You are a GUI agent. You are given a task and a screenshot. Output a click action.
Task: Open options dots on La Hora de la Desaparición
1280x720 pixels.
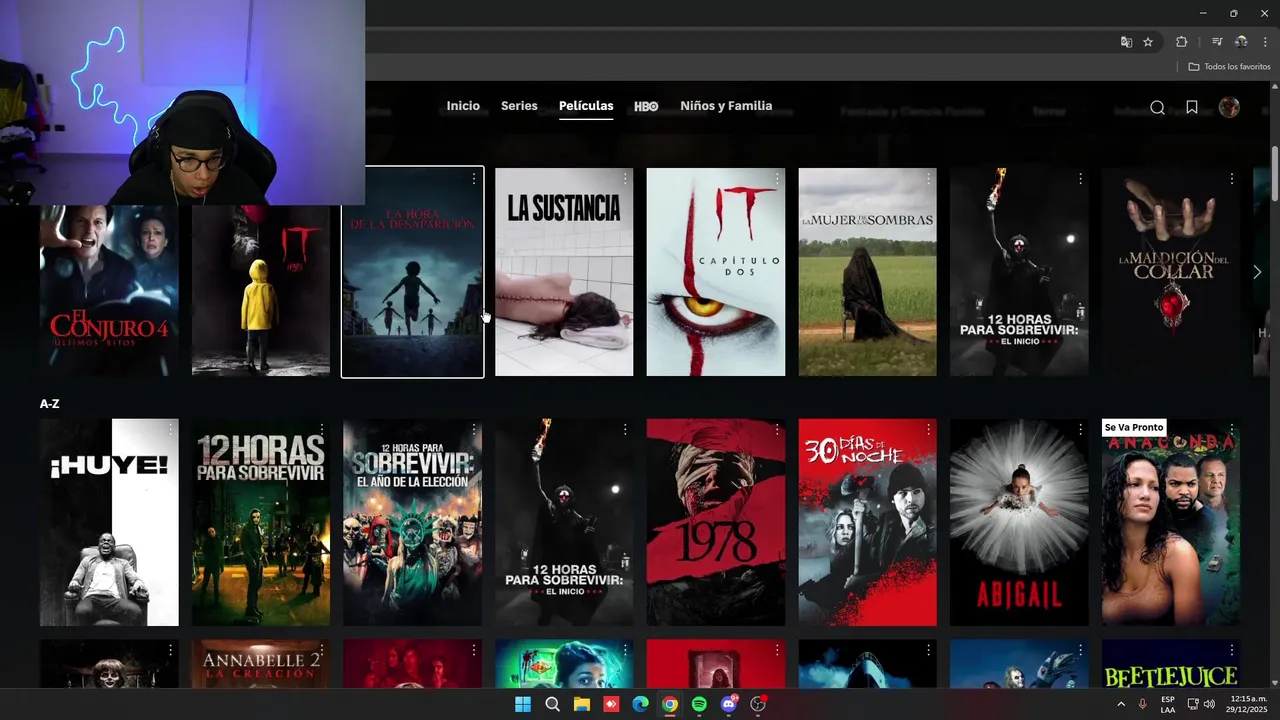pyautogui.click(x=473, y=179)
